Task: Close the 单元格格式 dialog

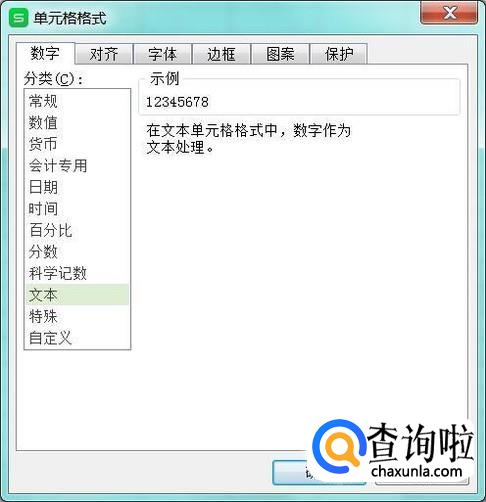Action: 449,13
